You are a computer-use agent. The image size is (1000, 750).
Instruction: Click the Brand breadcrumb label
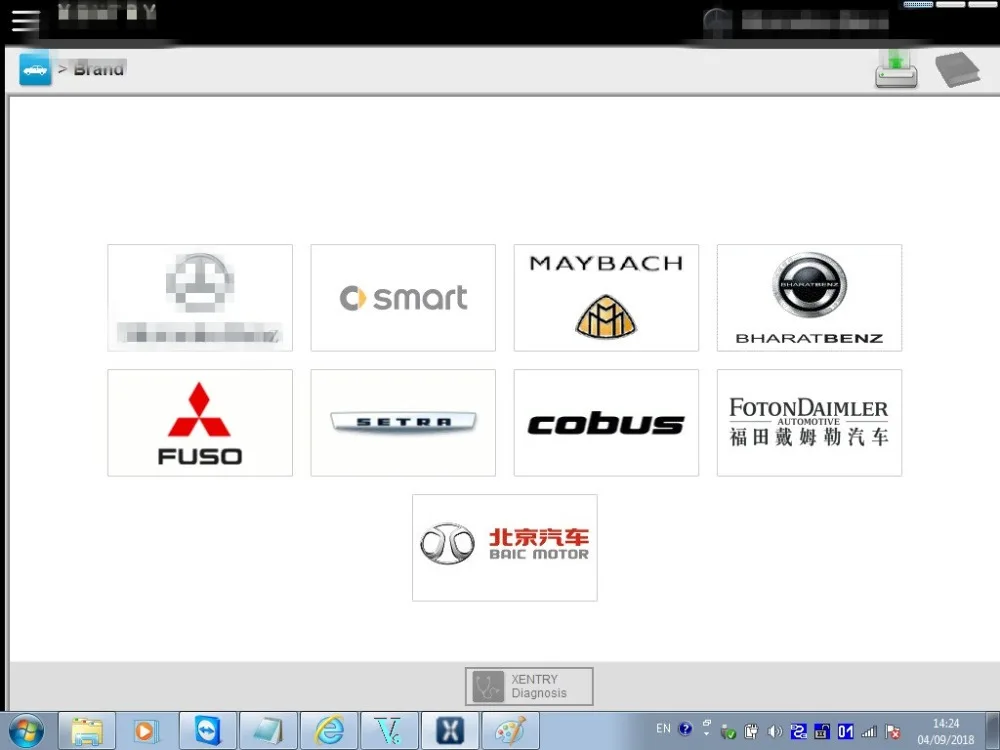(x=99, y=69)
